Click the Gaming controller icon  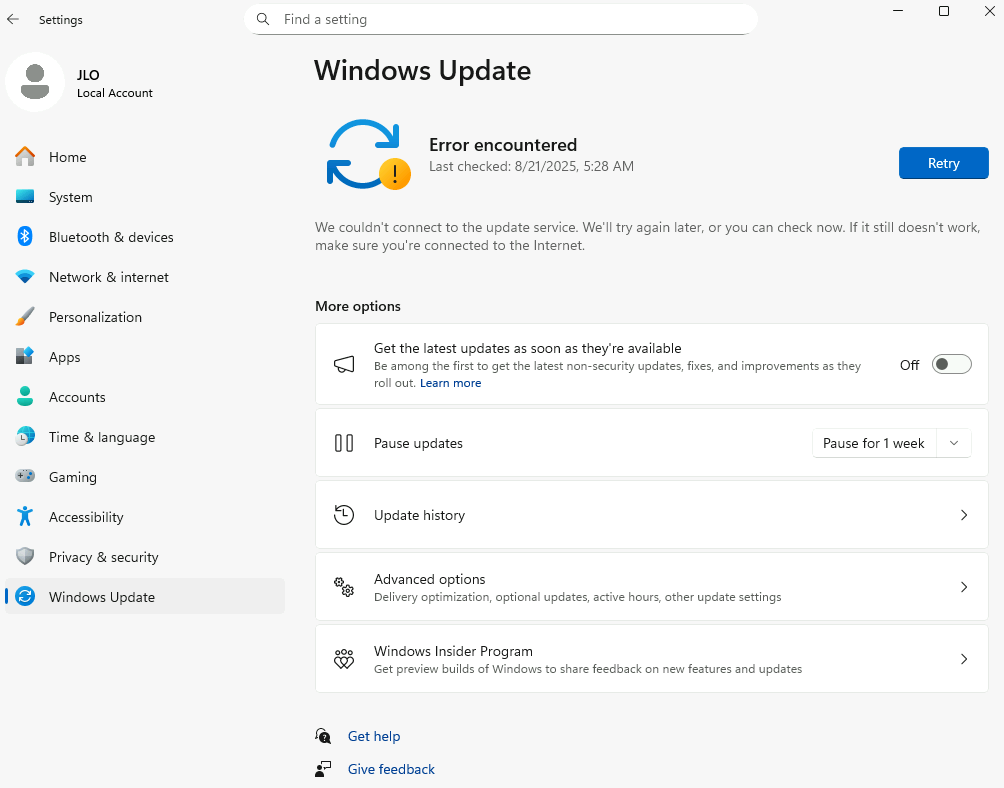coord(25,476)
